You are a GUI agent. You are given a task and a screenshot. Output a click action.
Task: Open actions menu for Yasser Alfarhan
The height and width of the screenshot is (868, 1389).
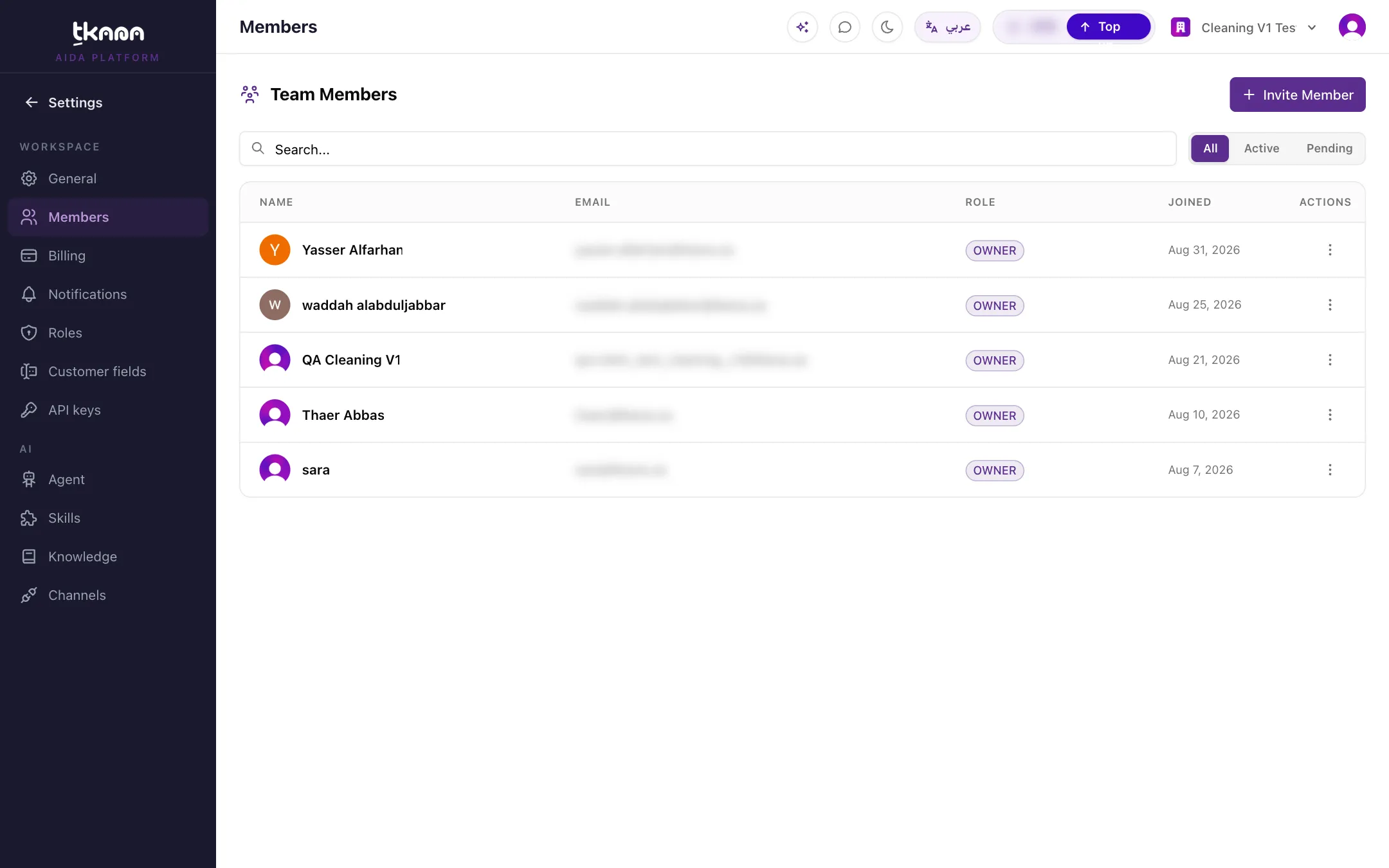point(1329,250)
